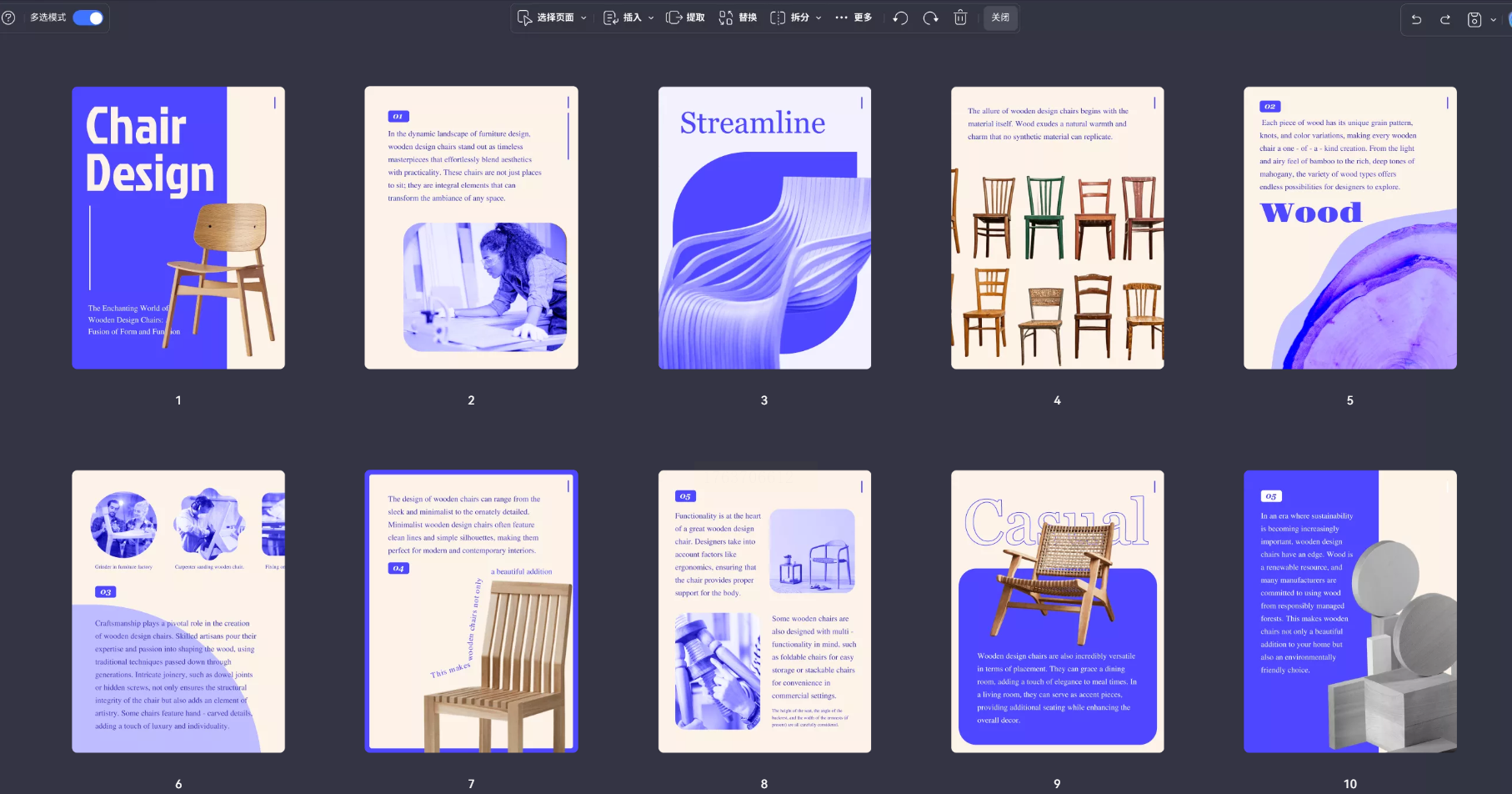Image resolution: width=1512 pixels, height=794 pixels.
Task: Click the undo arrow icon
Action: 1416,19
